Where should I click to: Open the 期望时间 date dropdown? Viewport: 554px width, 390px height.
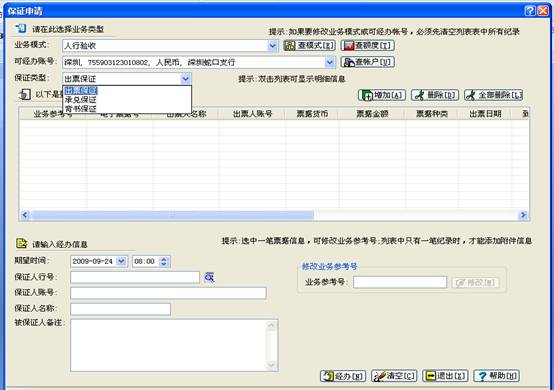tap(122, 261)
